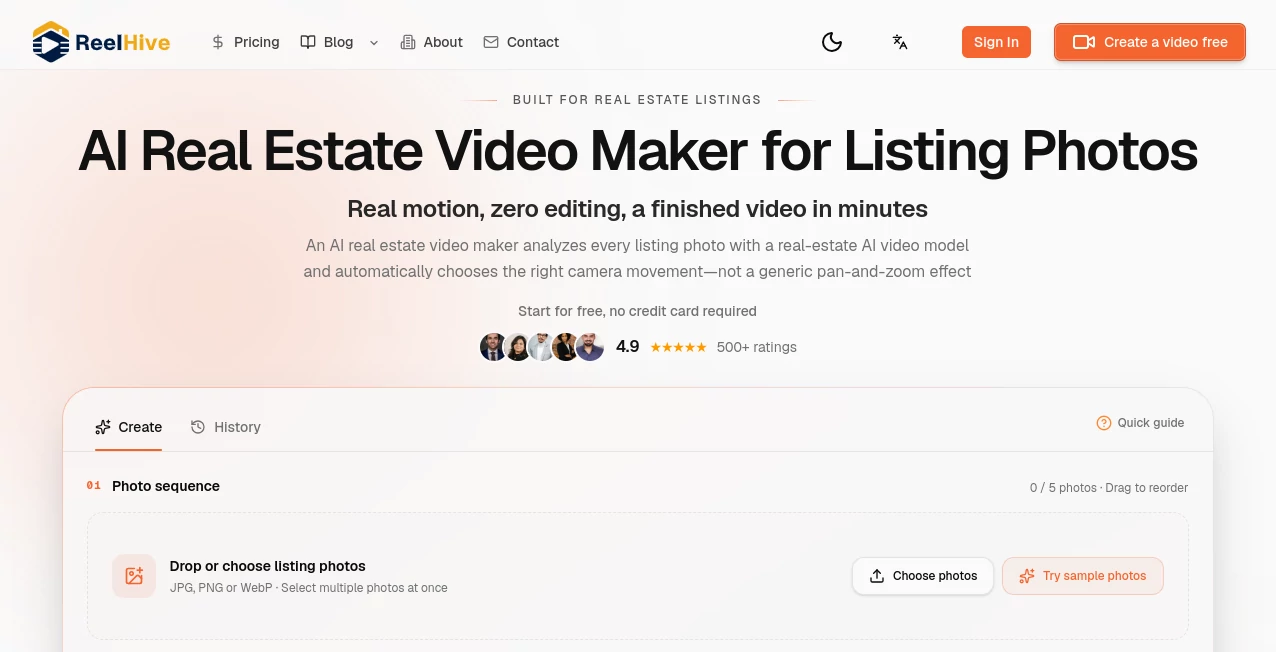Click 'Real motion, zero editing' subheading
The image size is (1276, 652).
coord(637,209)
